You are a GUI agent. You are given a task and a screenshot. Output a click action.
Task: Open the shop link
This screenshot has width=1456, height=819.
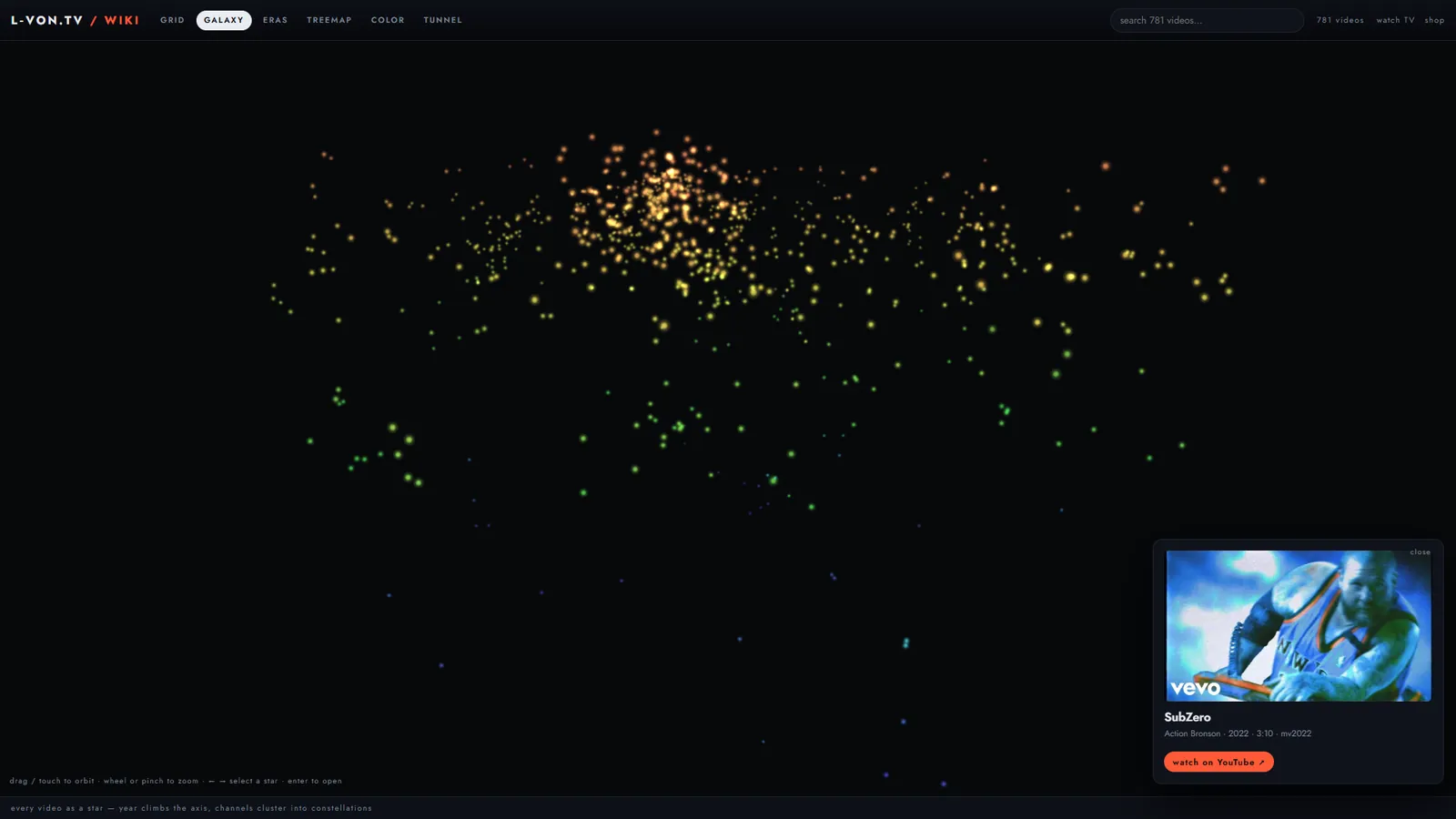pyautogui.click(x=1434, y=20)
